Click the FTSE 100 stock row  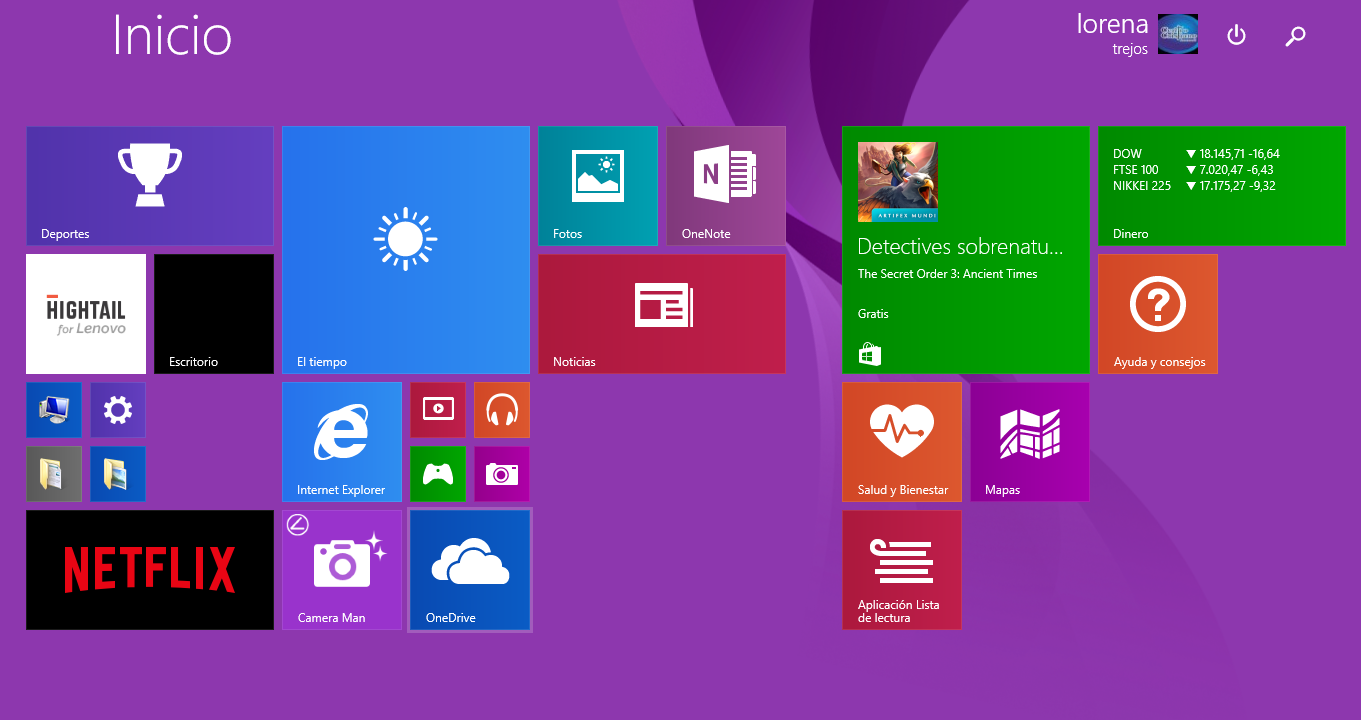(x=1193, y=170)
